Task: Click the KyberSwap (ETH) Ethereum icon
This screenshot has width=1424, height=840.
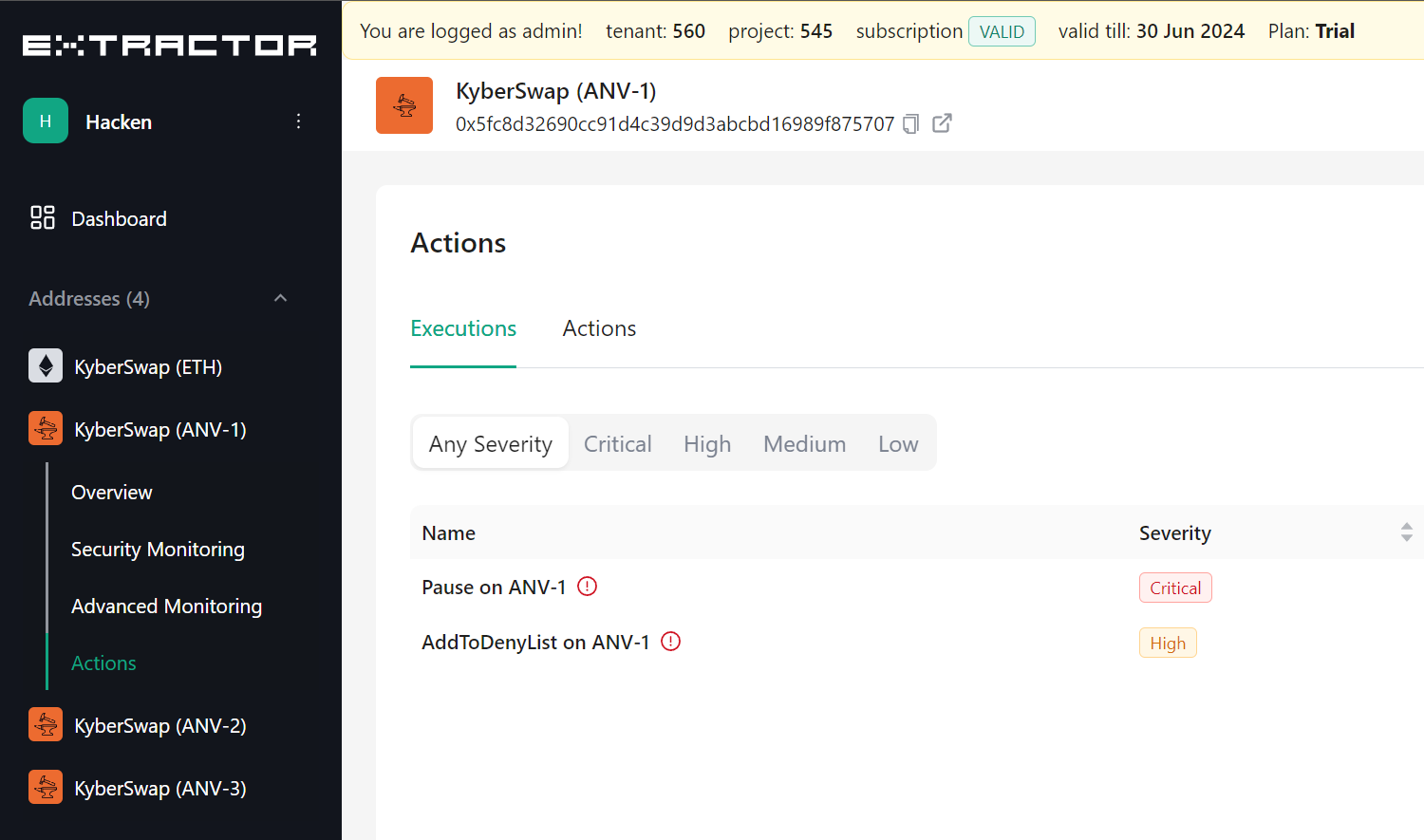Action: tap(46, 365)
